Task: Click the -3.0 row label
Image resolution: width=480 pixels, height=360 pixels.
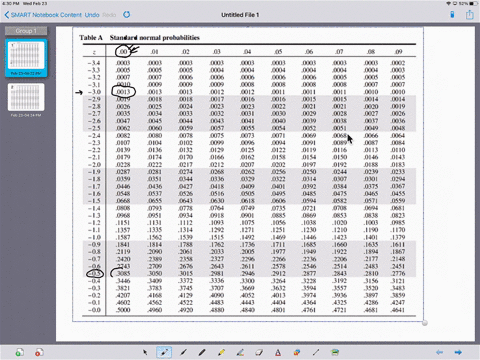Action: [x=94, y=92]
